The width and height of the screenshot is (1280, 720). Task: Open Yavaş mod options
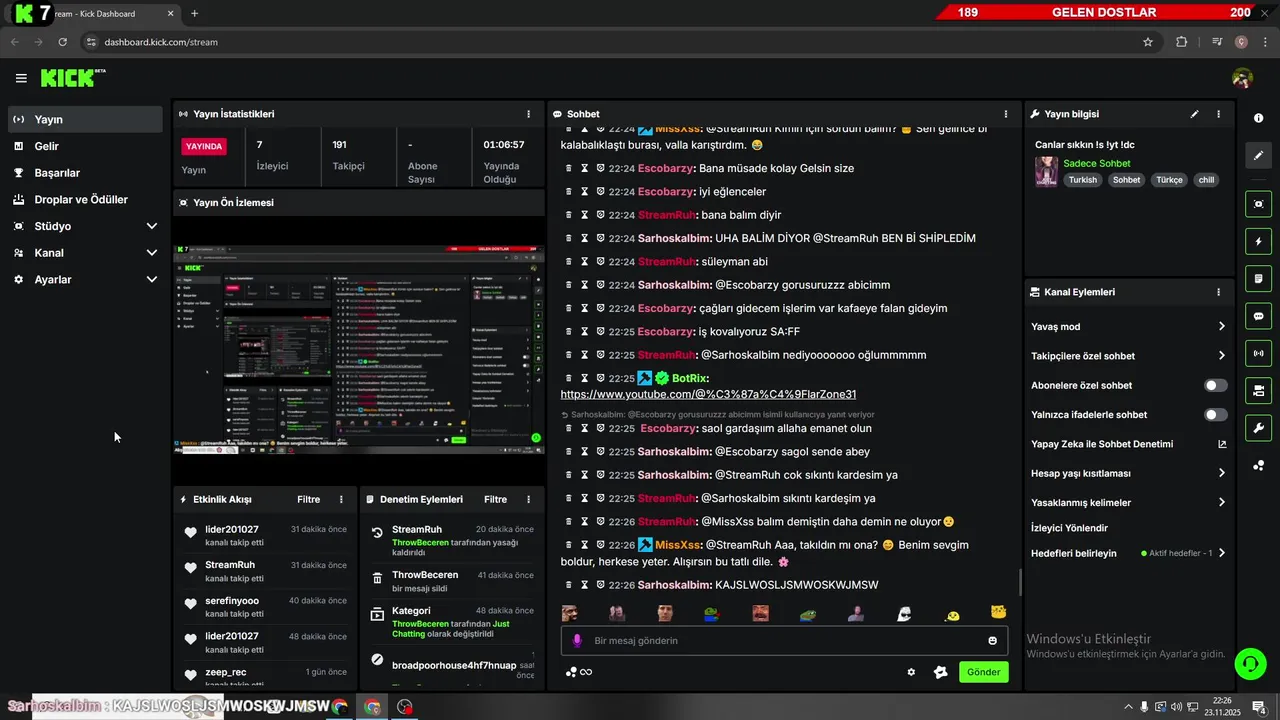[1129, 326]
